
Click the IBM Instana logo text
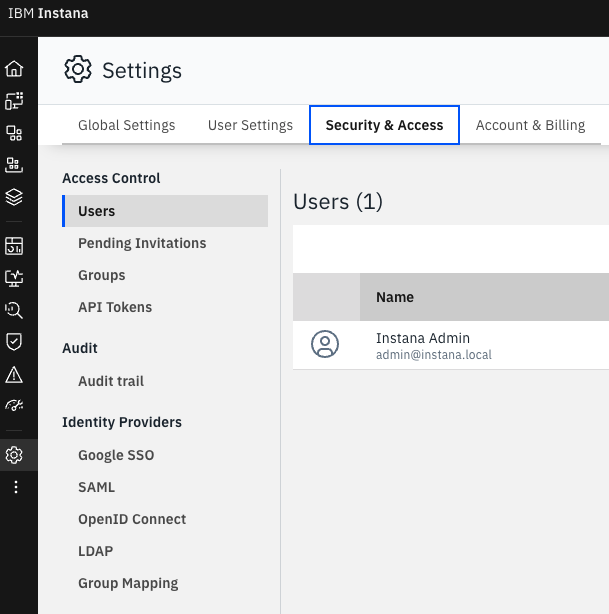(48, 13)
